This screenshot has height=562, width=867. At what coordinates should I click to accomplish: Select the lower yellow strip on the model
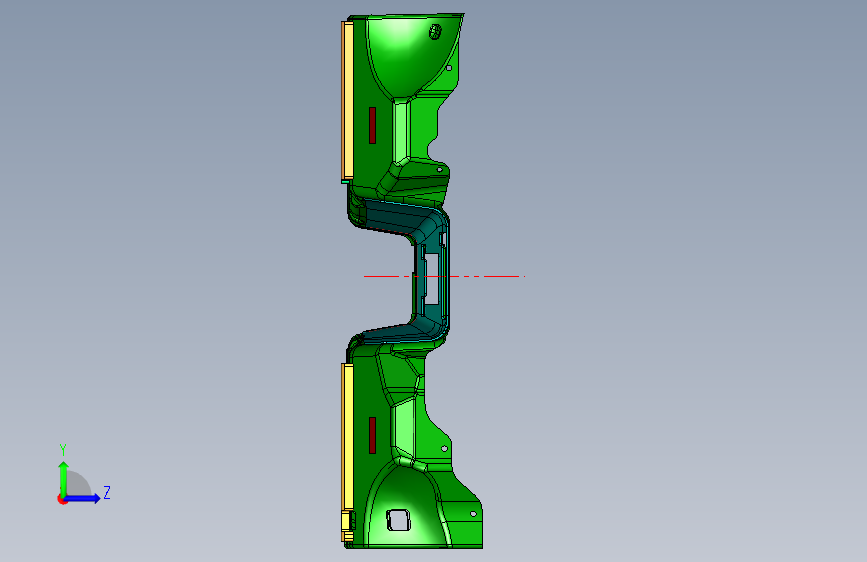(x=348, y=437)
